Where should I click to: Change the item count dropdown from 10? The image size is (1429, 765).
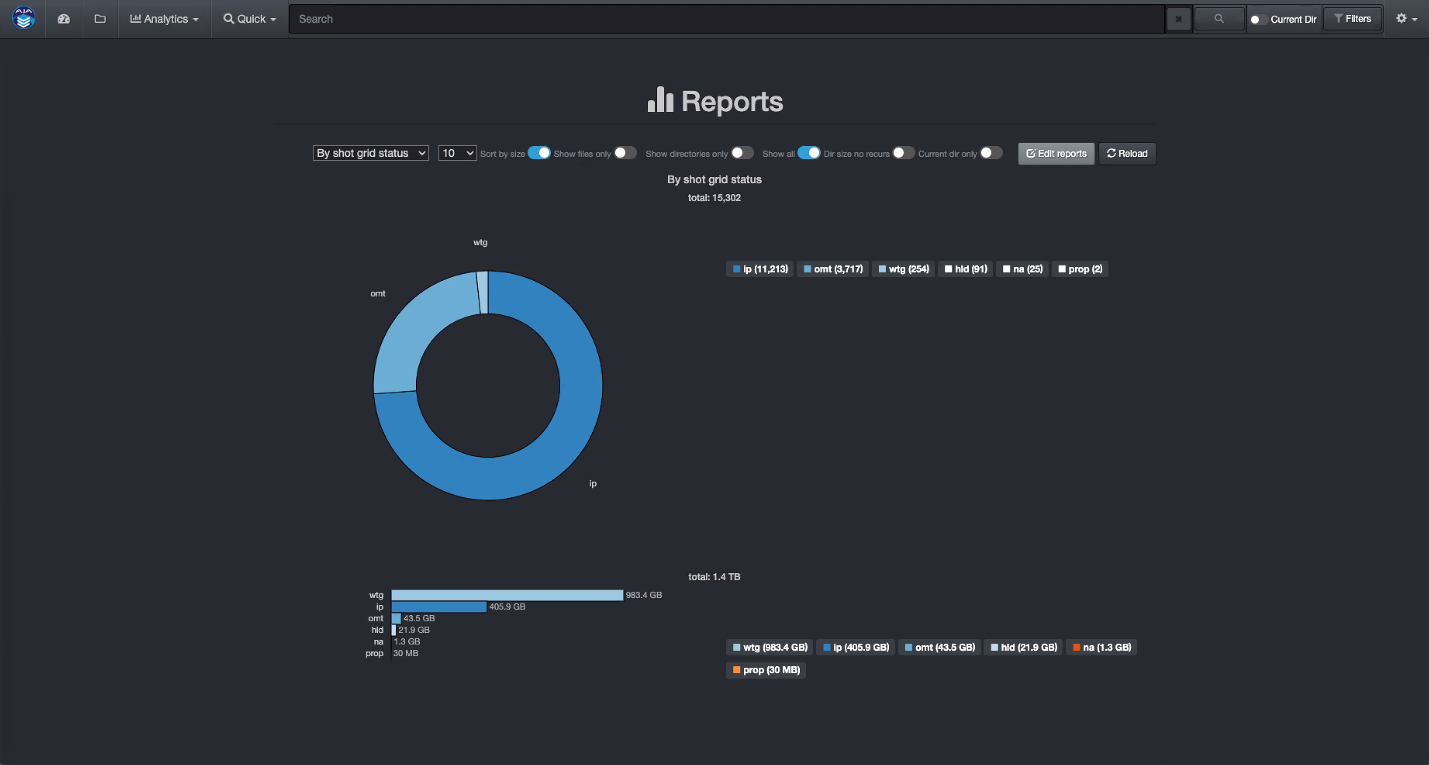click(x=457, y=152)
